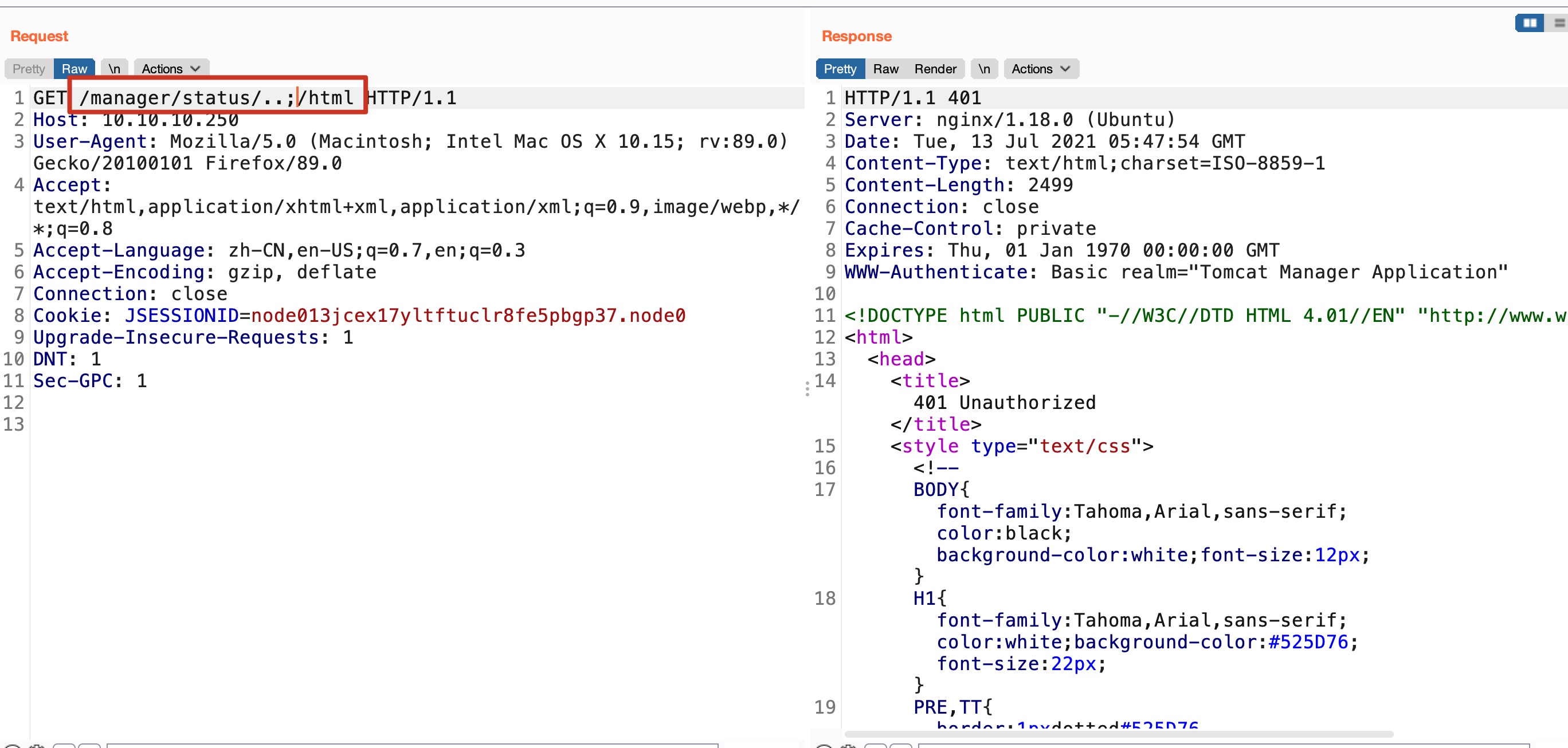Click the WWW-Authenticate header line in Response
This screenshot has height=748, width=1568.
point(1175,272)
